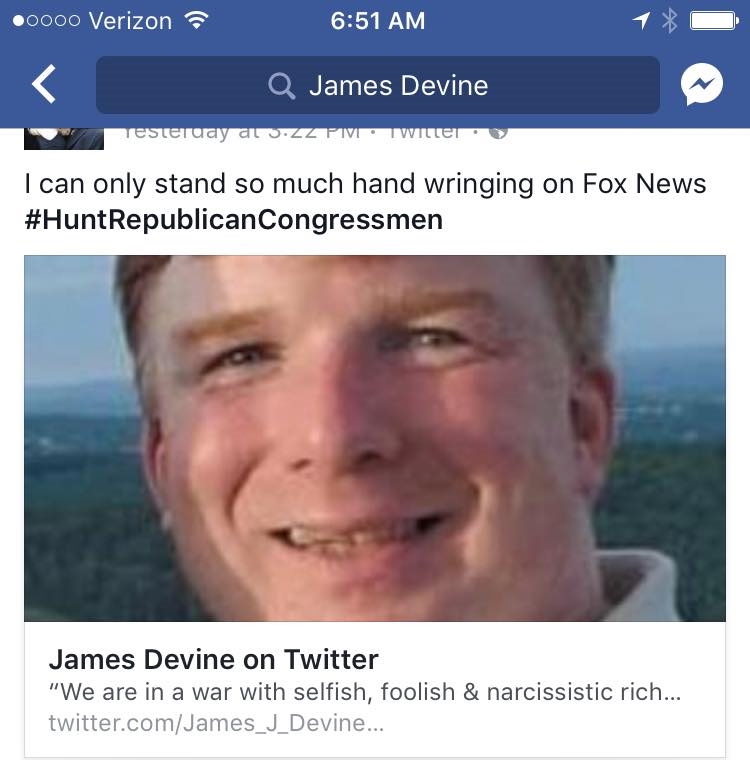Screen dimensions: 750x760
Task: Tap the post timestamp Yesterday at 3:22 PM
Action: tap(241, 132)
